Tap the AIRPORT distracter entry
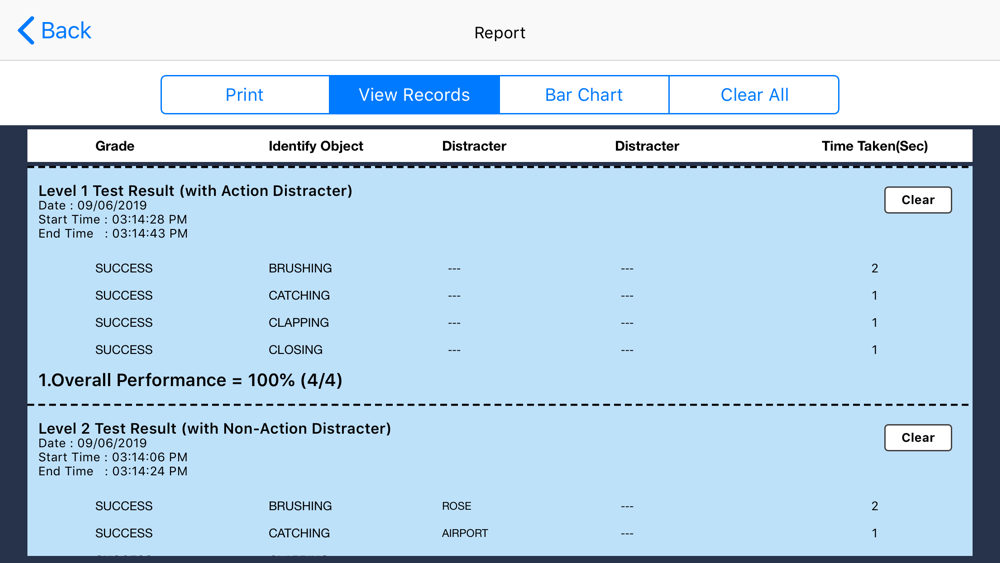Screen dimensions: 1000x563 [465, 534]
